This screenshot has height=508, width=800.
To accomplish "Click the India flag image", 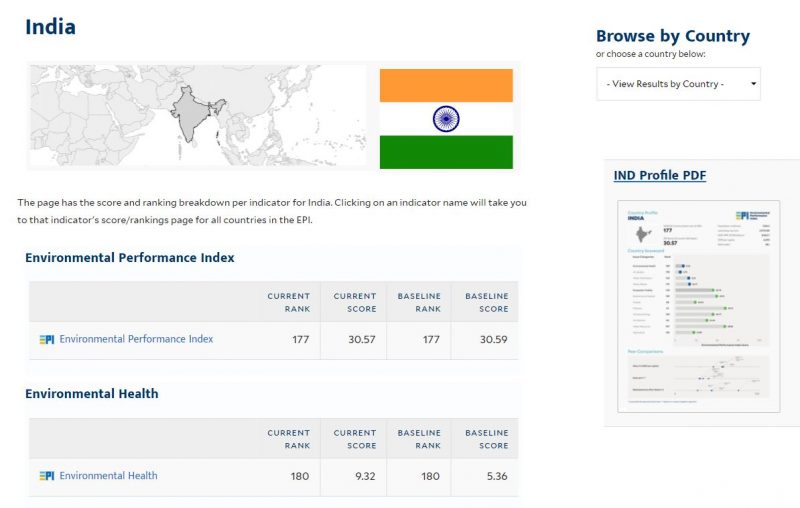I will point(446,119).
